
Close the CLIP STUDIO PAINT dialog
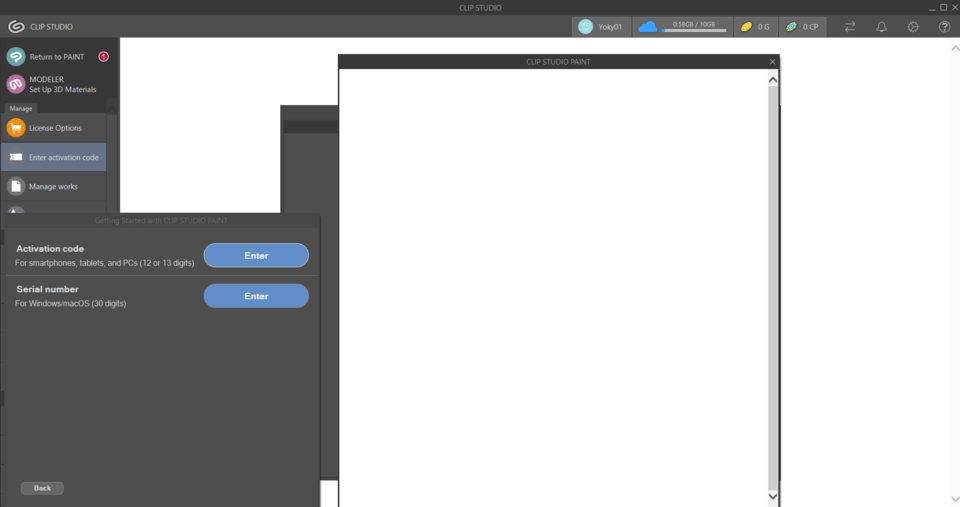click(773, 62)
